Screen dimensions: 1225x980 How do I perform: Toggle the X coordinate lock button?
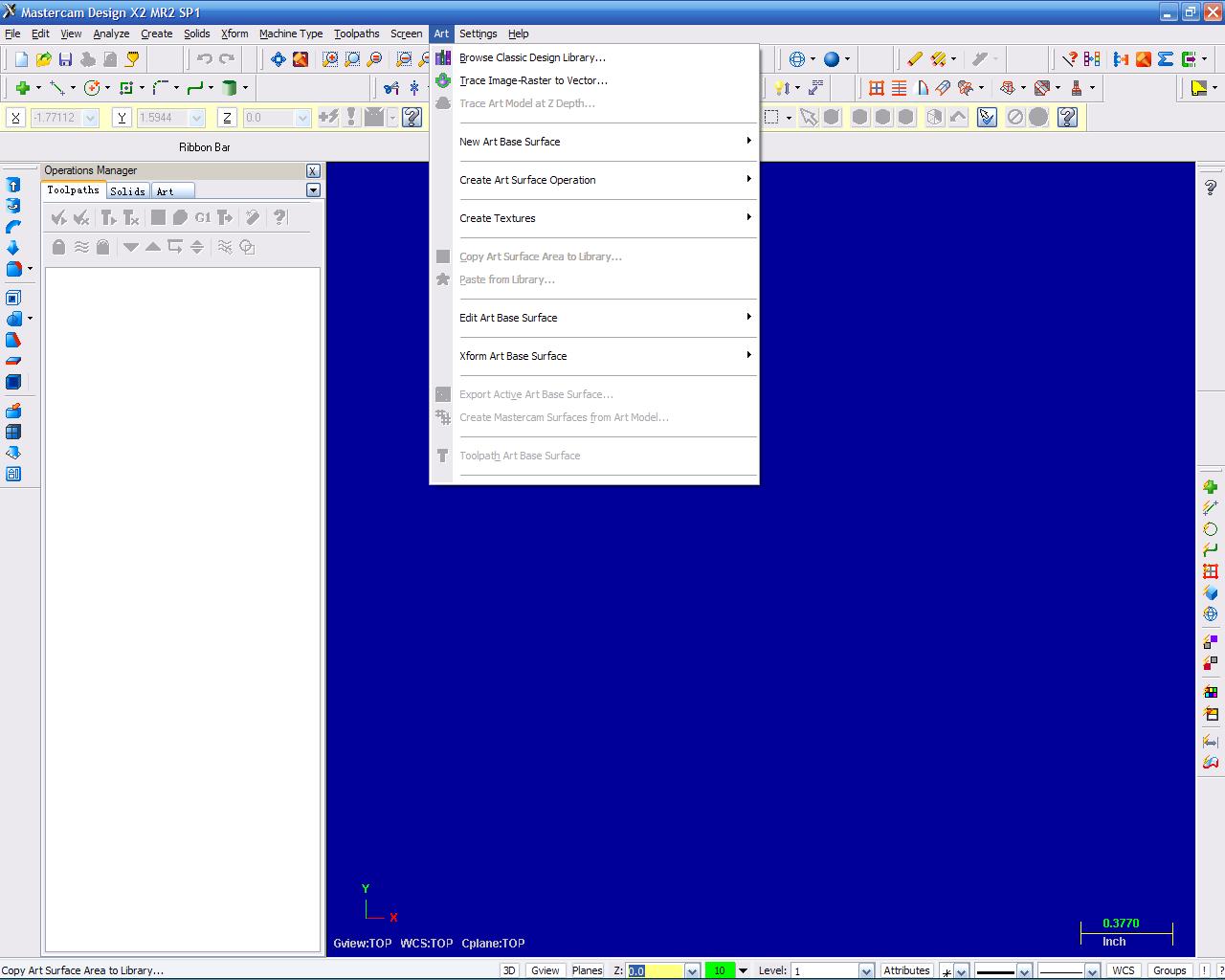pos(15,118)
